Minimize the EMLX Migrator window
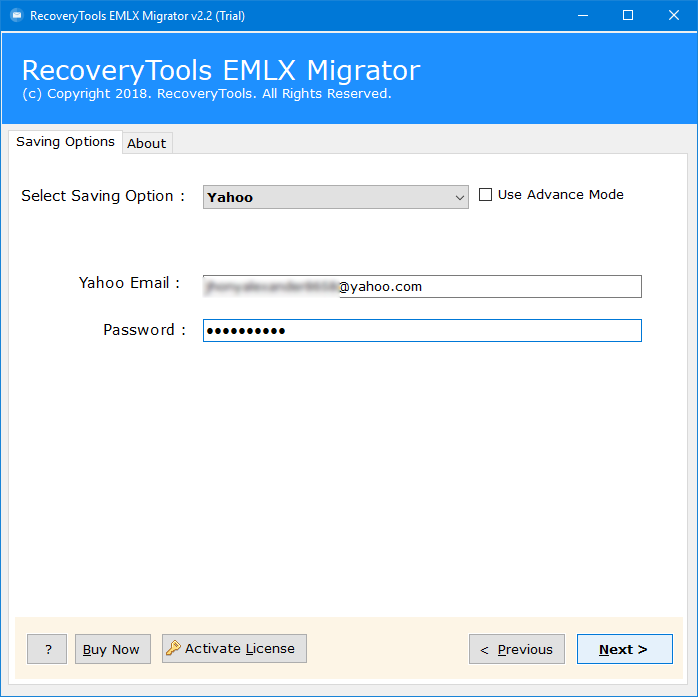 click(583, 16)
